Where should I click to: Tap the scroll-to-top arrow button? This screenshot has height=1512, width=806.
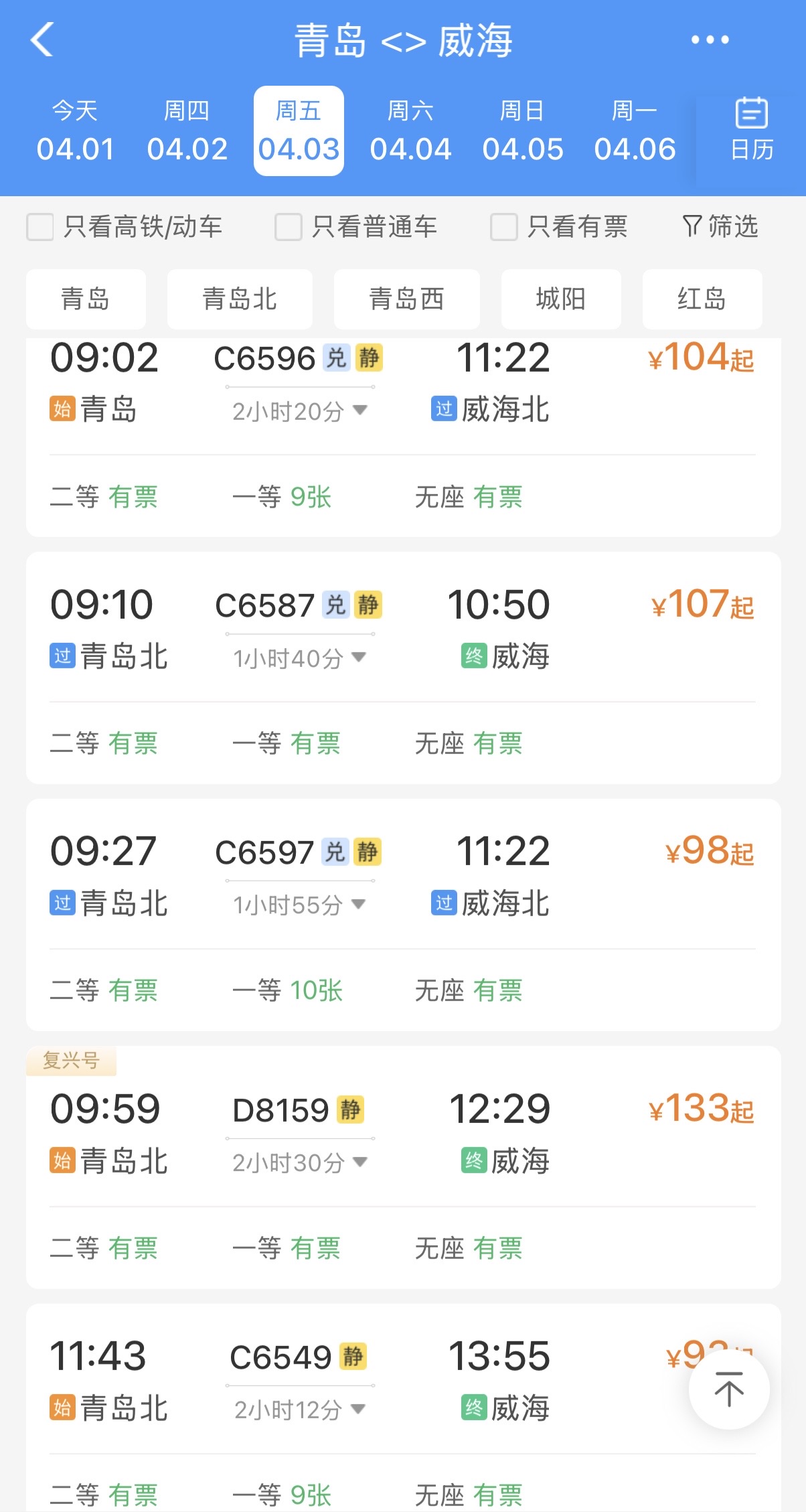pyautogui.click(x=729, y=1389)
